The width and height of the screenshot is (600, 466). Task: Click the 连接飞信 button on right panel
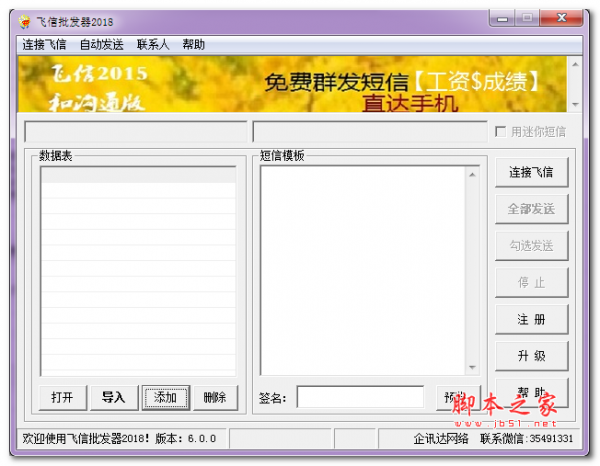531,172
